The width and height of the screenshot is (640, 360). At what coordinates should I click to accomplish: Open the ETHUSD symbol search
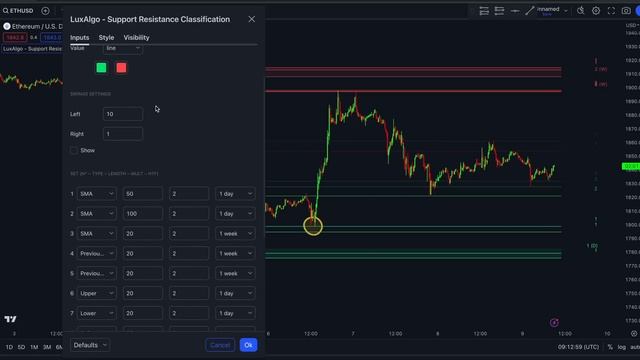pos(18,11)
